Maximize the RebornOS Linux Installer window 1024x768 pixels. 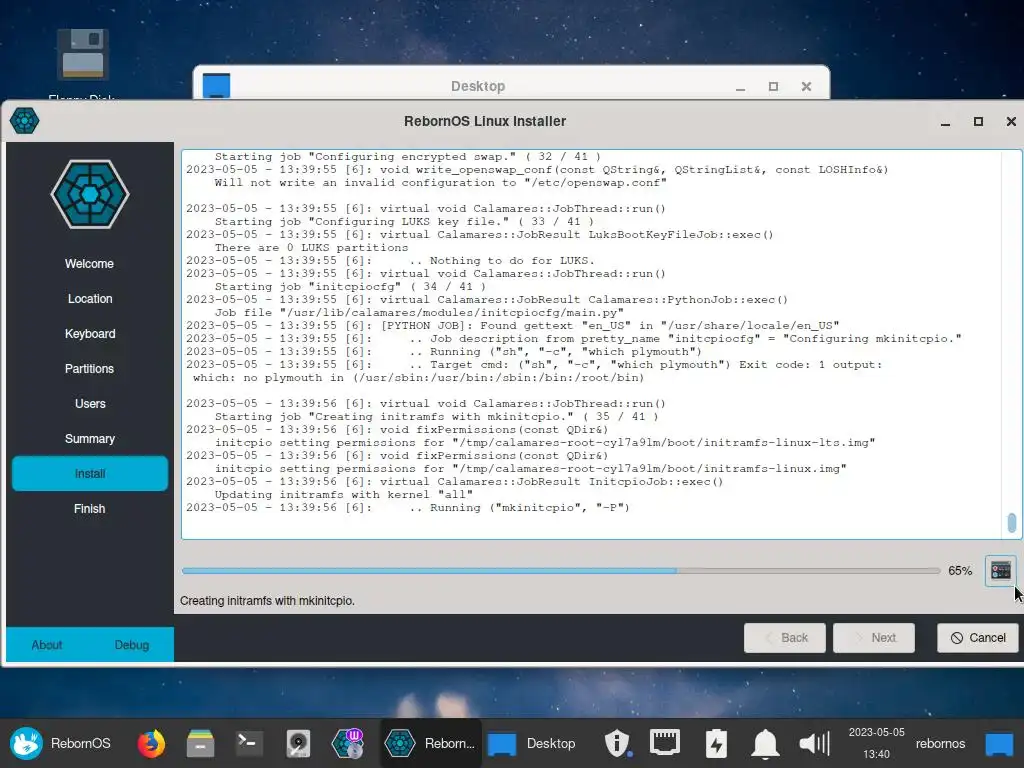978,121
